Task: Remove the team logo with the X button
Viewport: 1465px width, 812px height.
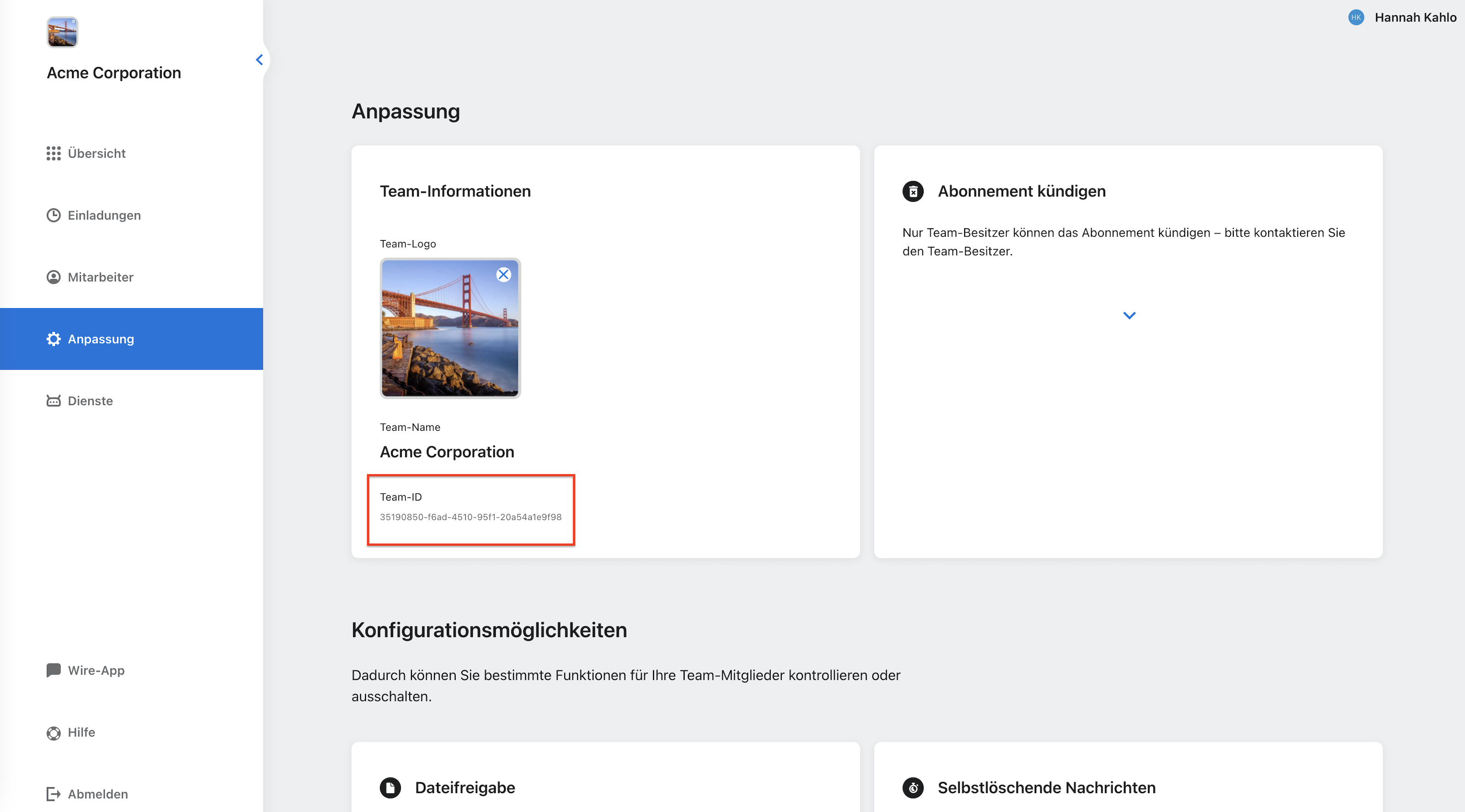Action: (504, 275)
